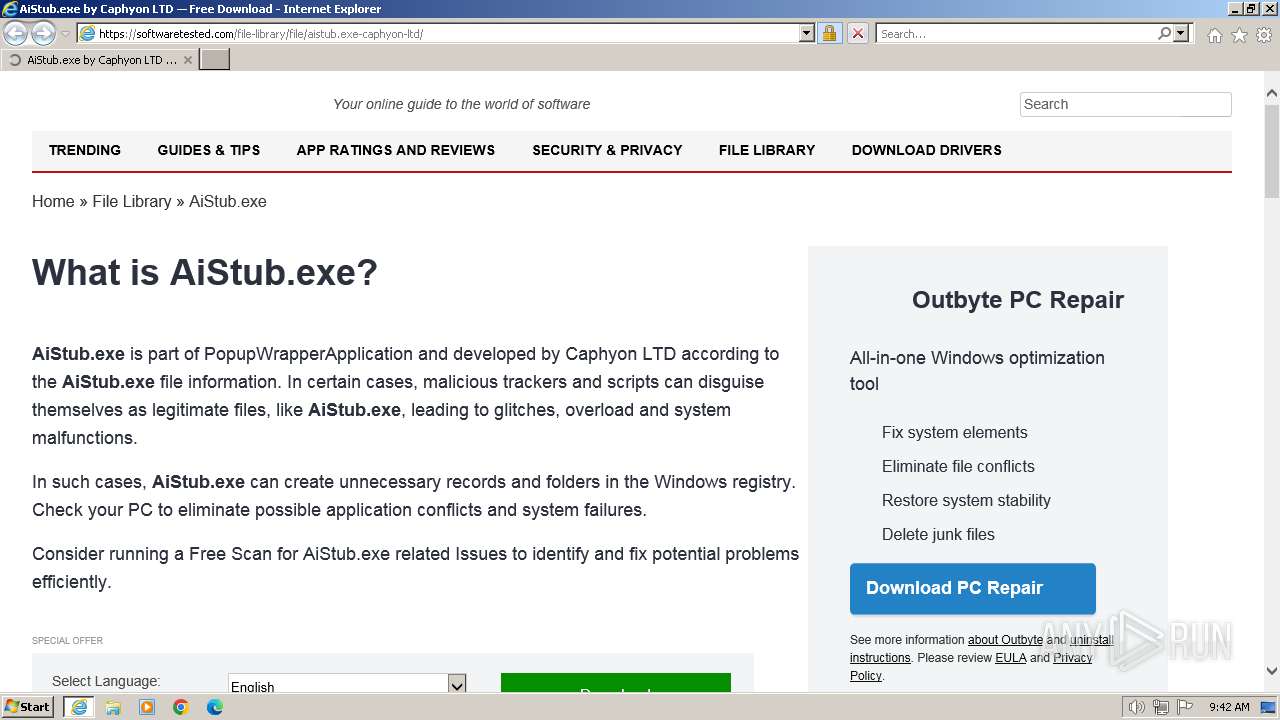This screenshot has height=720, width=1280.
Task: Open the Windows Start menu
Action: [28, 707]
